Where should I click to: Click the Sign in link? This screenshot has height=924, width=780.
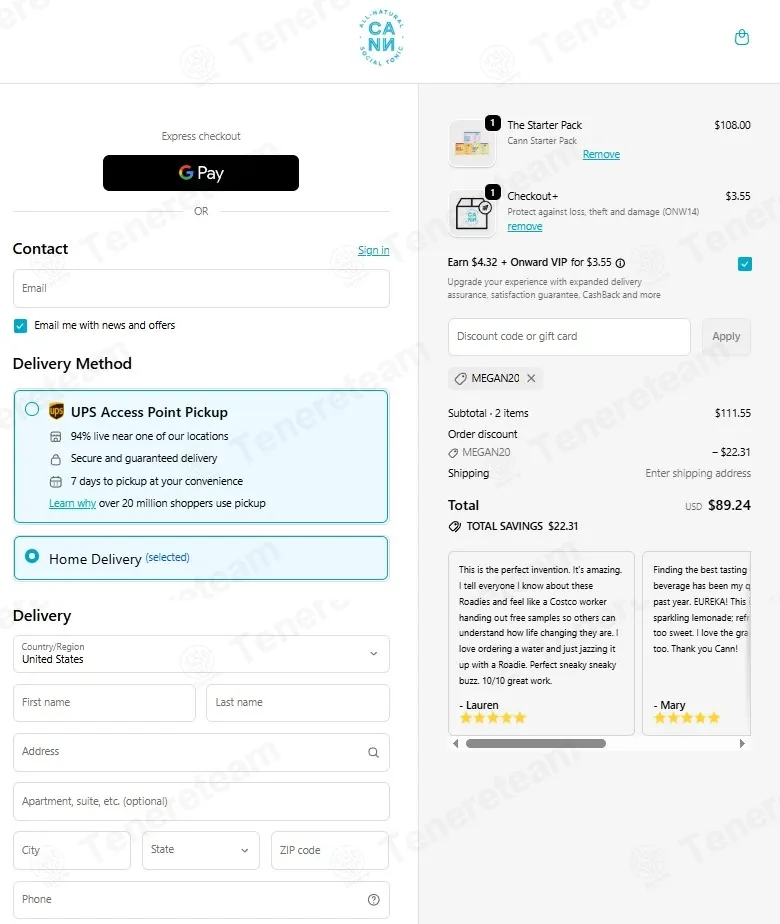(x=374, y=250)
